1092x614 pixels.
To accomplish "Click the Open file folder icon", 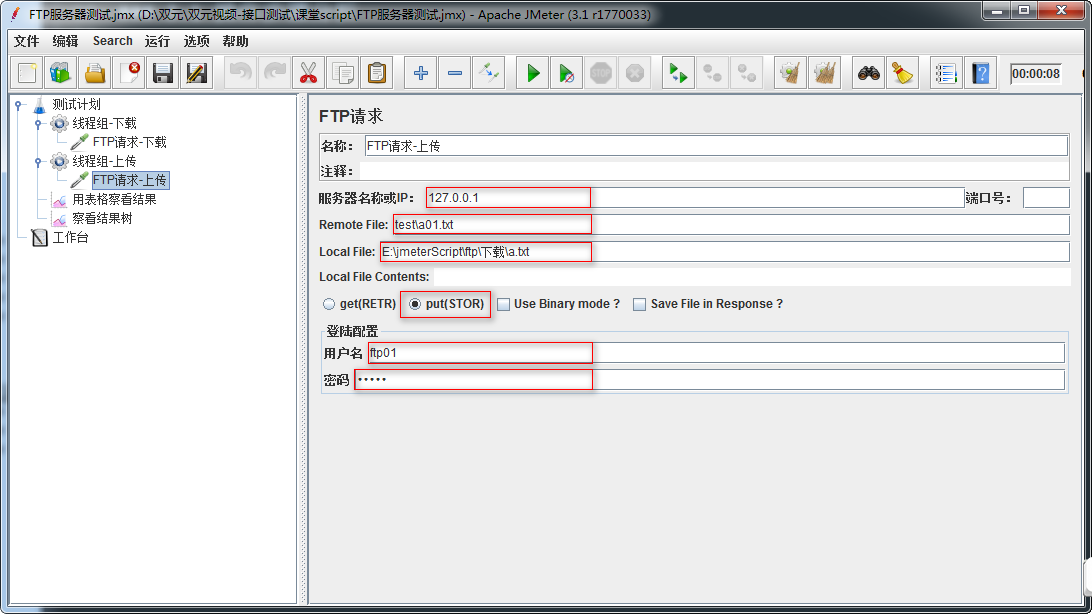I will point(95,73).
